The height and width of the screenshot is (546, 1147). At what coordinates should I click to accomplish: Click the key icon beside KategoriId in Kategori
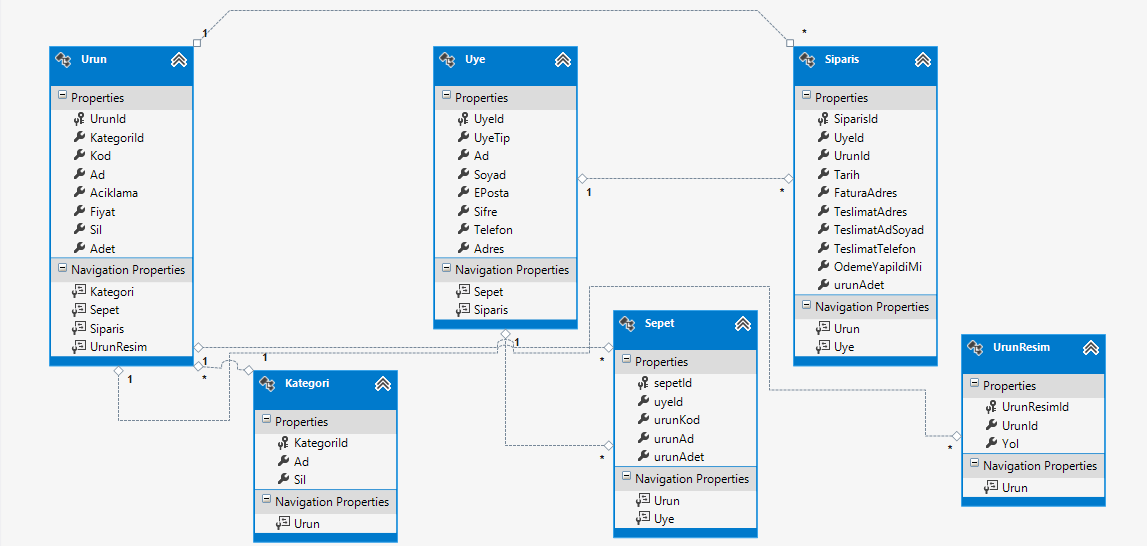pyautogui.click(x=283, y=443)
